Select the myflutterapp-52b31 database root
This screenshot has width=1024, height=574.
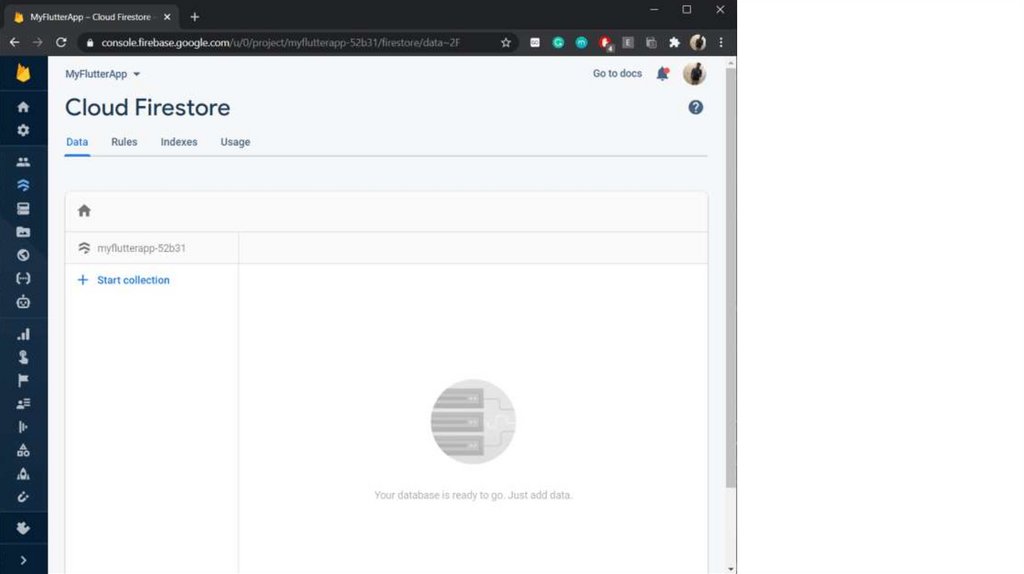(141, 248)
